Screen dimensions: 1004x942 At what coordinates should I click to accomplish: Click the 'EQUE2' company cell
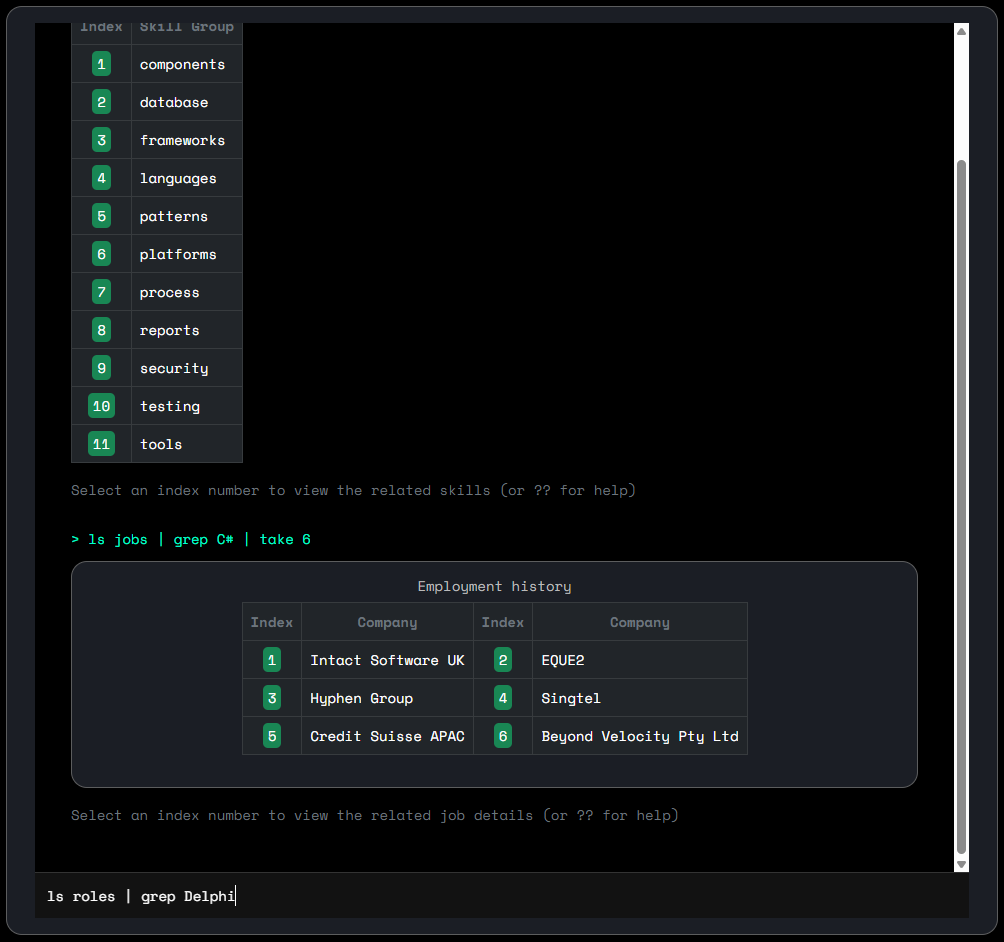tap(640, 660)
